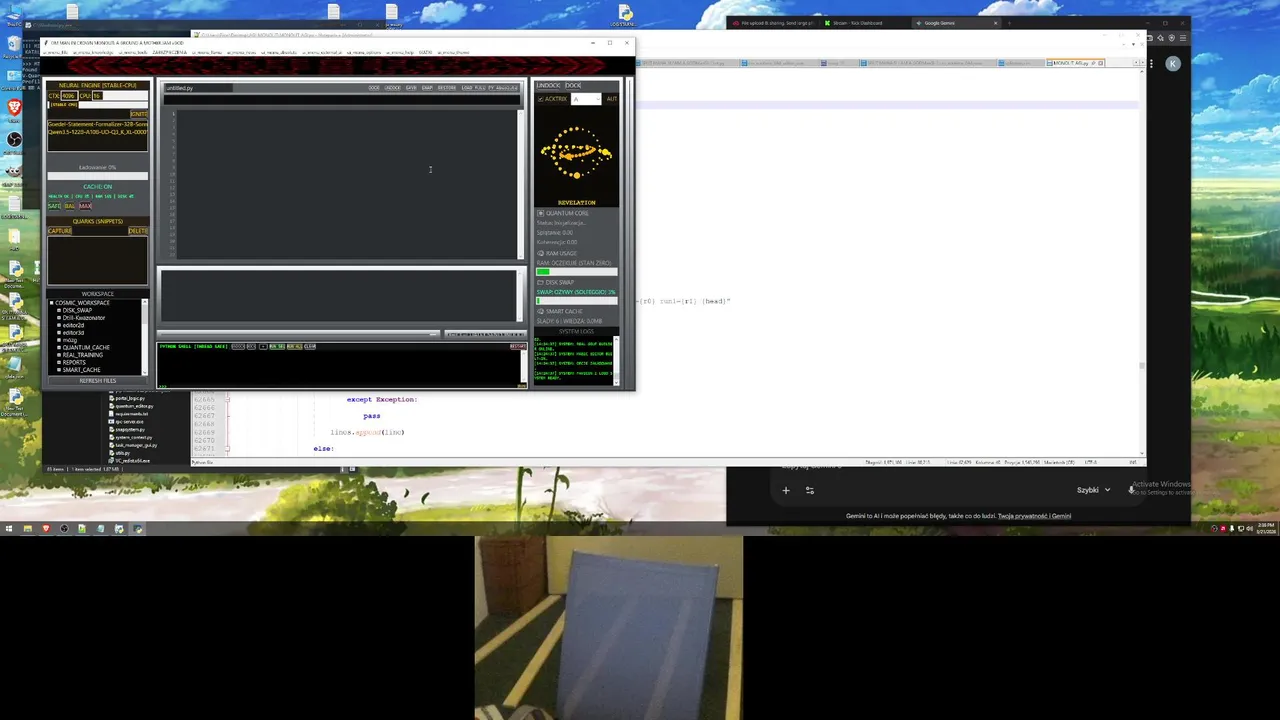Expand the DISK_SWAP folder

(x=59, y=310)
